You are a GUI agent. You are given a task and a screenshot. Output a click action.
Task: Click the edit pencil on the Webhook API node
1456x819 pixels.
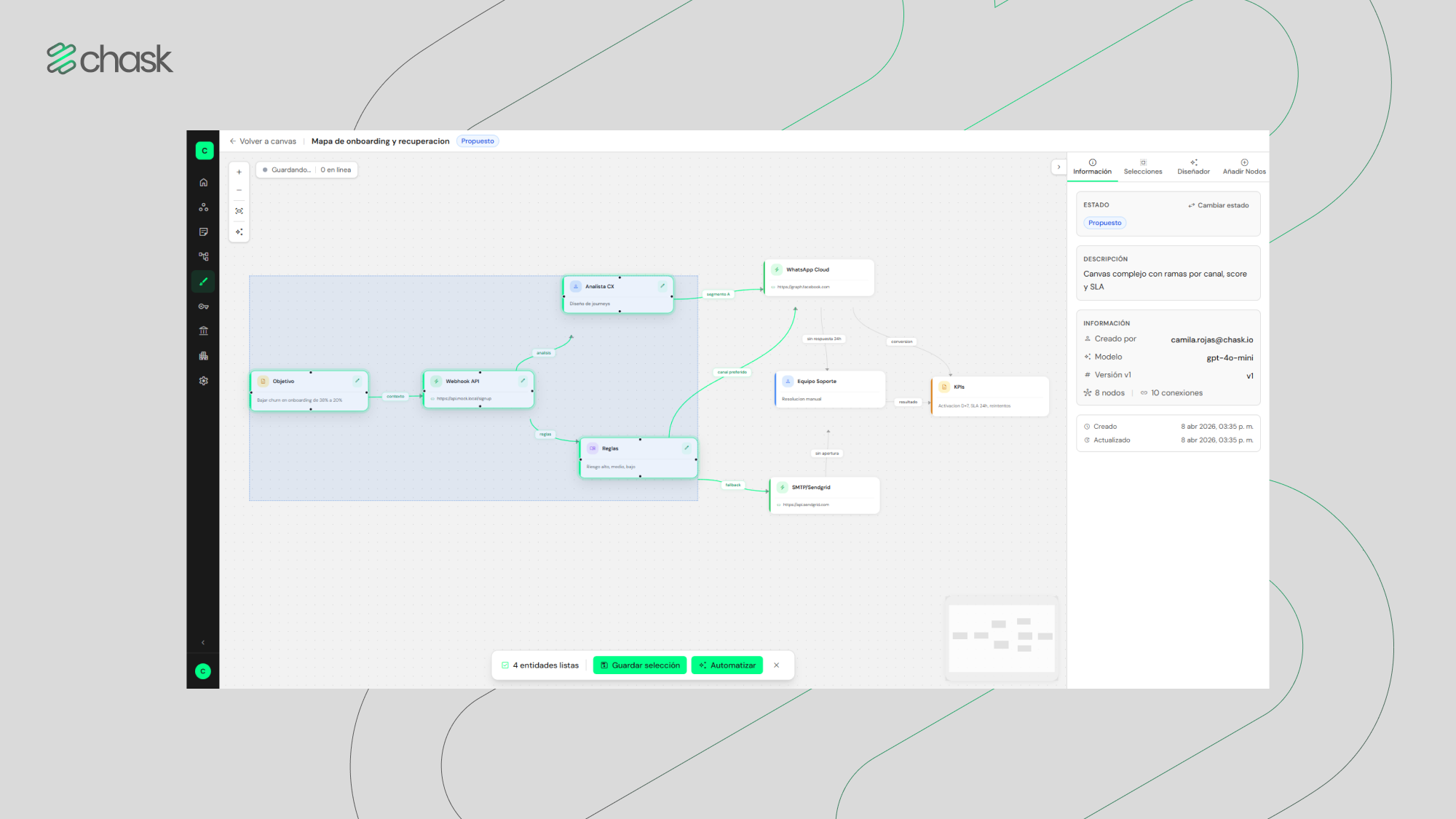coord(523,381)
